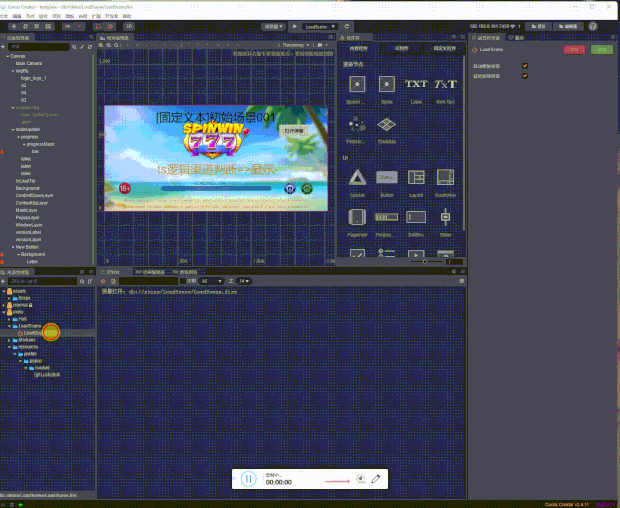This screenshot has height=508, width=620.
Task: Switch to the second node library tab
Action: (x=401, y=49)
